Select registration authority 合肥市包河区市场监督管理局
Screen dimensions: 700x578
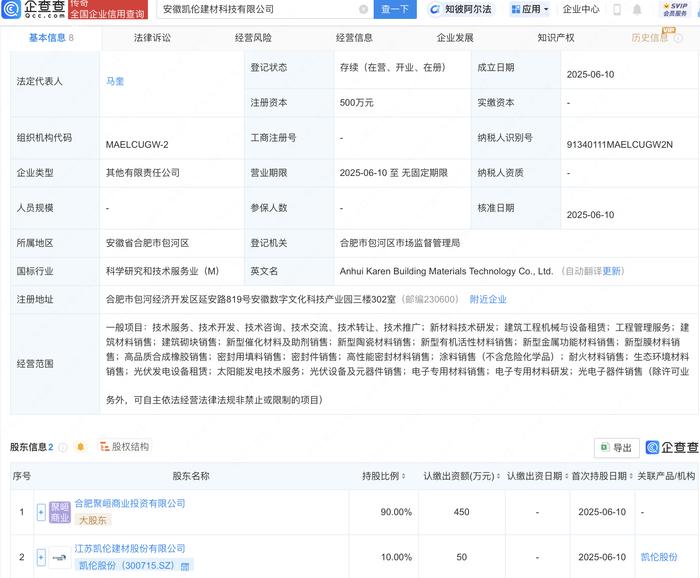pos(400,243)
